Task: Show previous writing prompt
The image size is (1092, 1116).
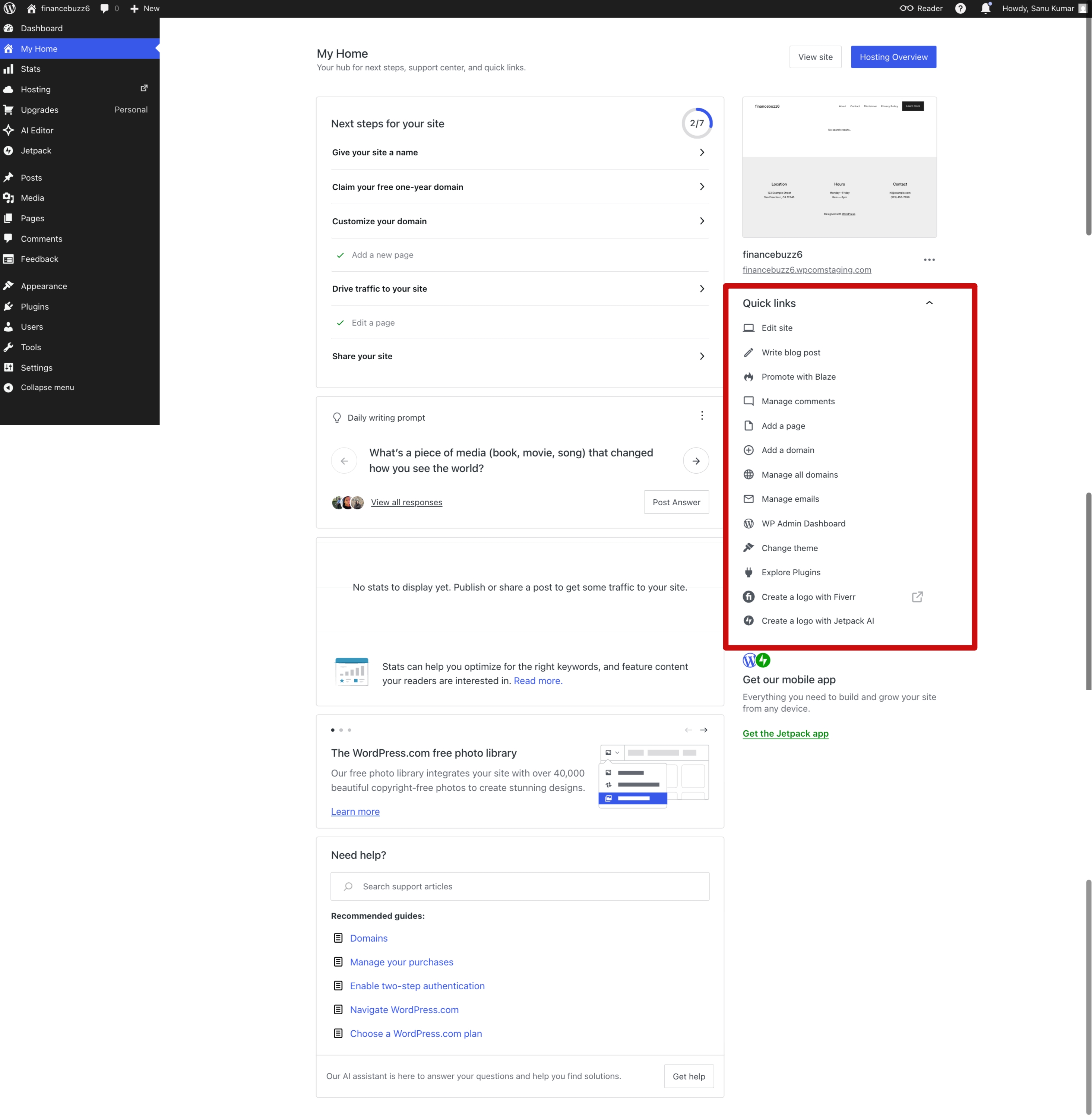Action: 344,461
